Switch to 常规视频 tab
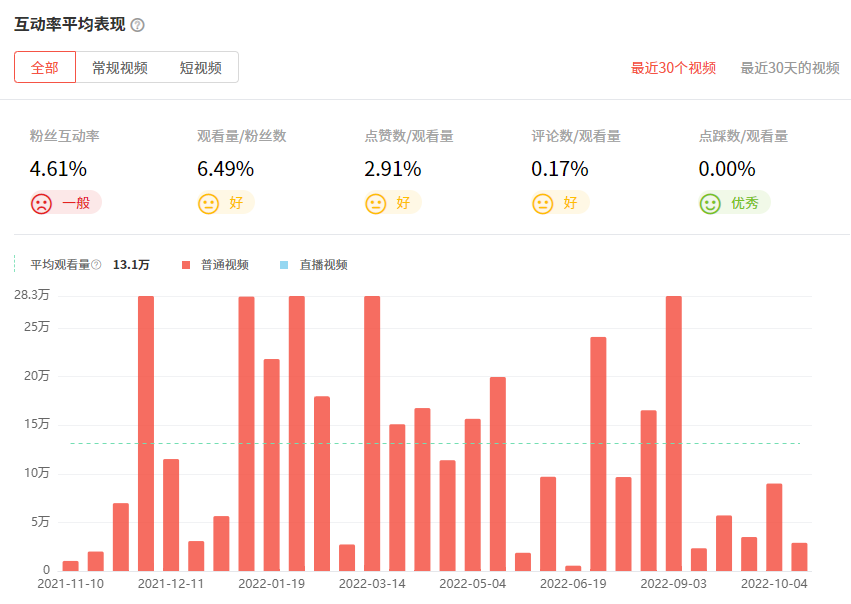The width and height of the screenshot is (851, 604). [x=120, y=68]
